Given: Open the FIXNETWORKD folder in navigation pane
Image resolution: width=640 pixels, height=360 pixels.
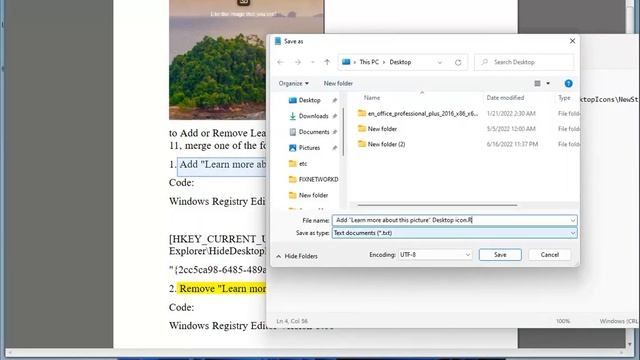Looking at the screenshot, I should [313, 179].
